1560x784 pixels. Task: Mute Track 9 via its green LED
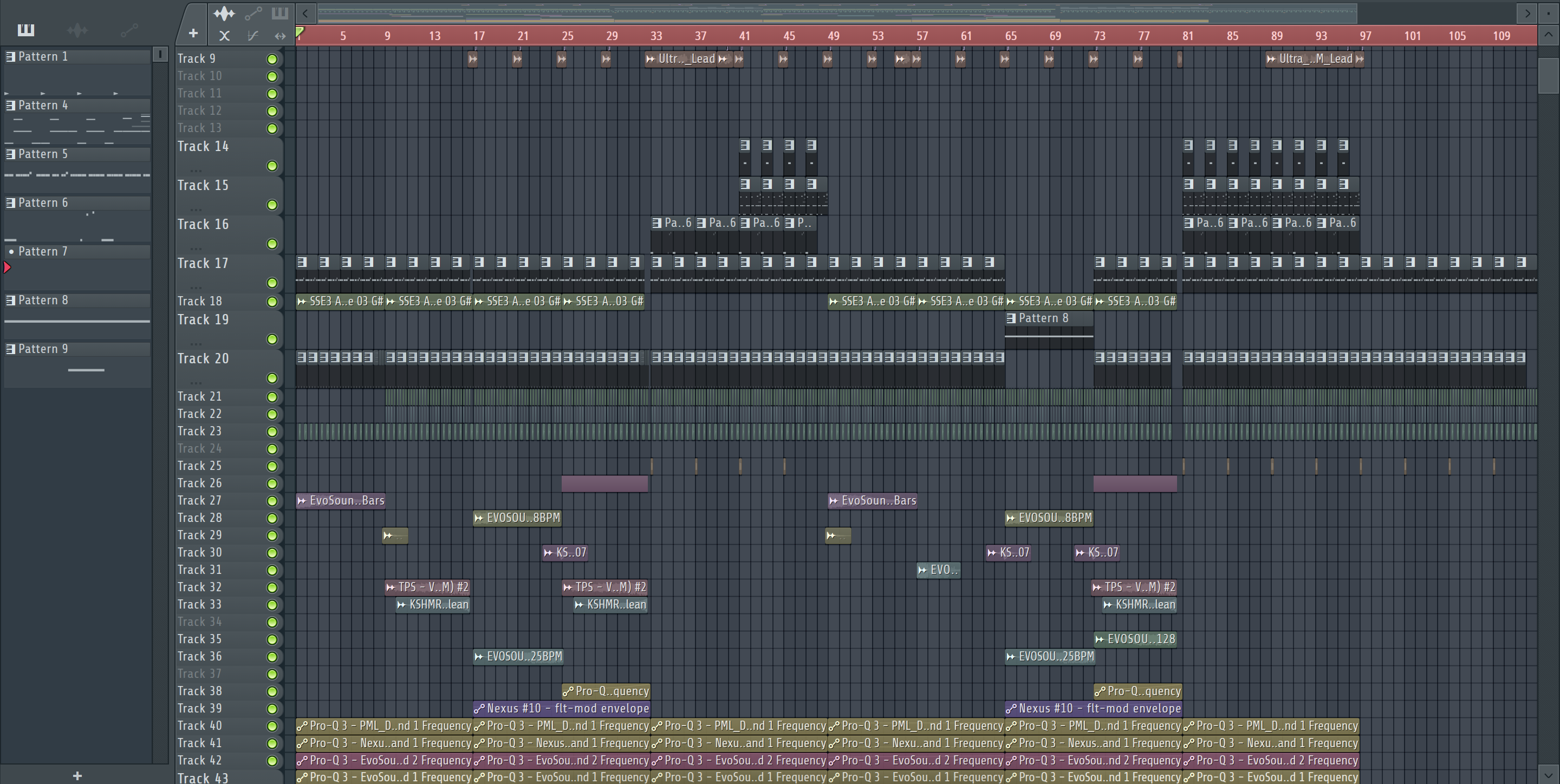coord(272,58)
